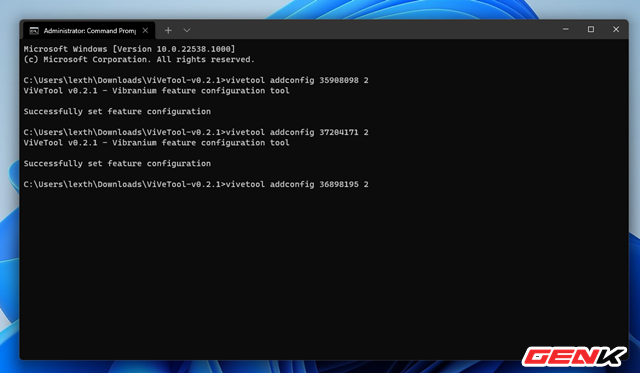Click the command 'addconfig 37204171 2'
Screen dimensions: 640x373
click(319, 132)
